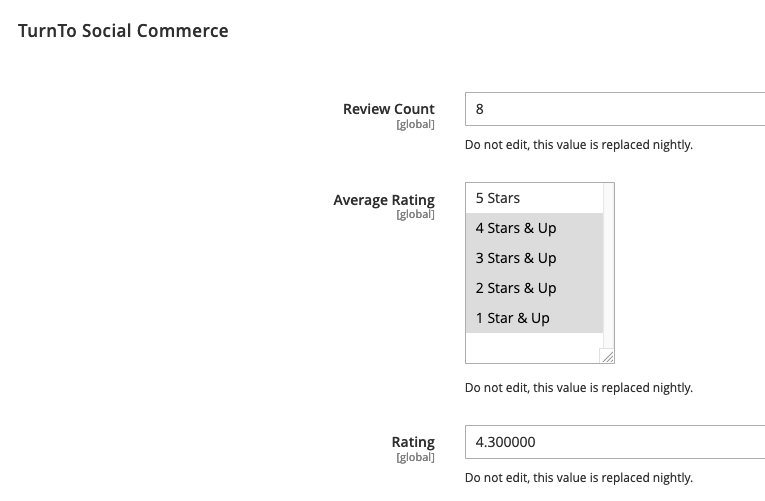
Task: Select the 4 Stars & Up option
Action: coord(534,228)
